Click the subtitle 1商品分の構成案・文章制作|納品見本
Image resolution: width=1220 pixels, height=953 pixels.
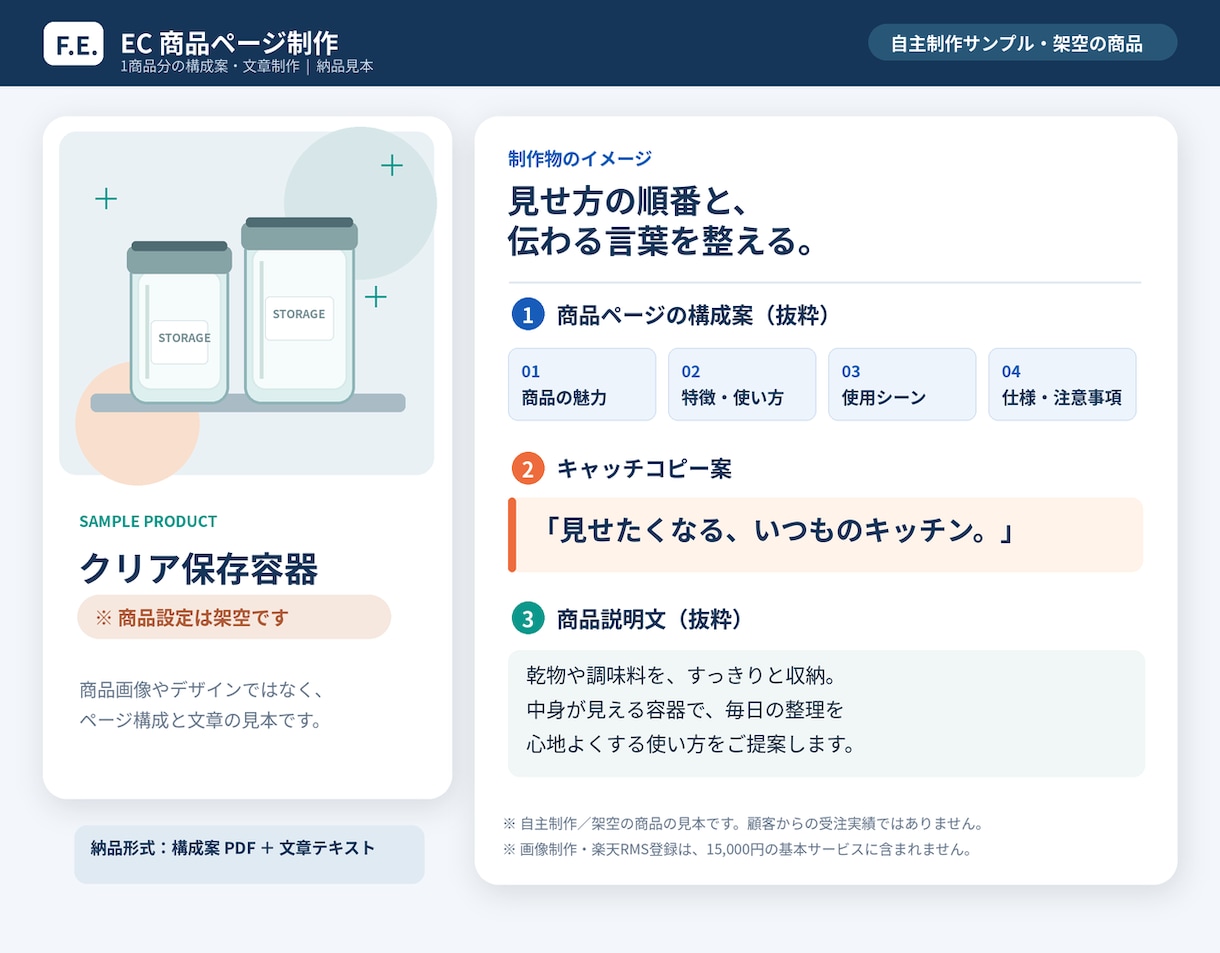pyautogui.click(x=247, y=66)
